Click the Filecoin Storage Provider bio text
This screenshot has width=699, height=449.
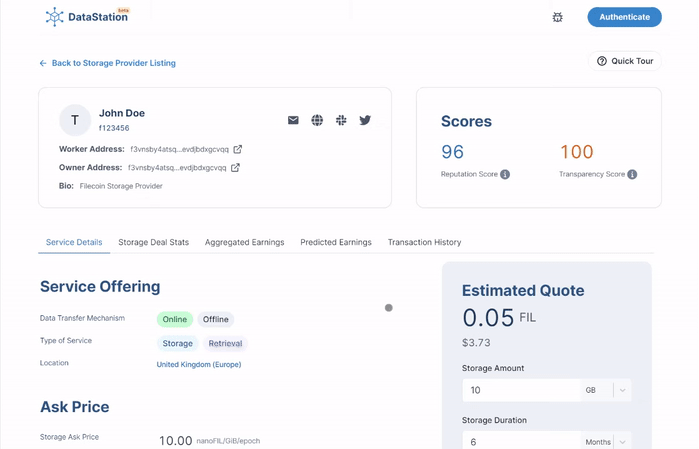(121, 186)
